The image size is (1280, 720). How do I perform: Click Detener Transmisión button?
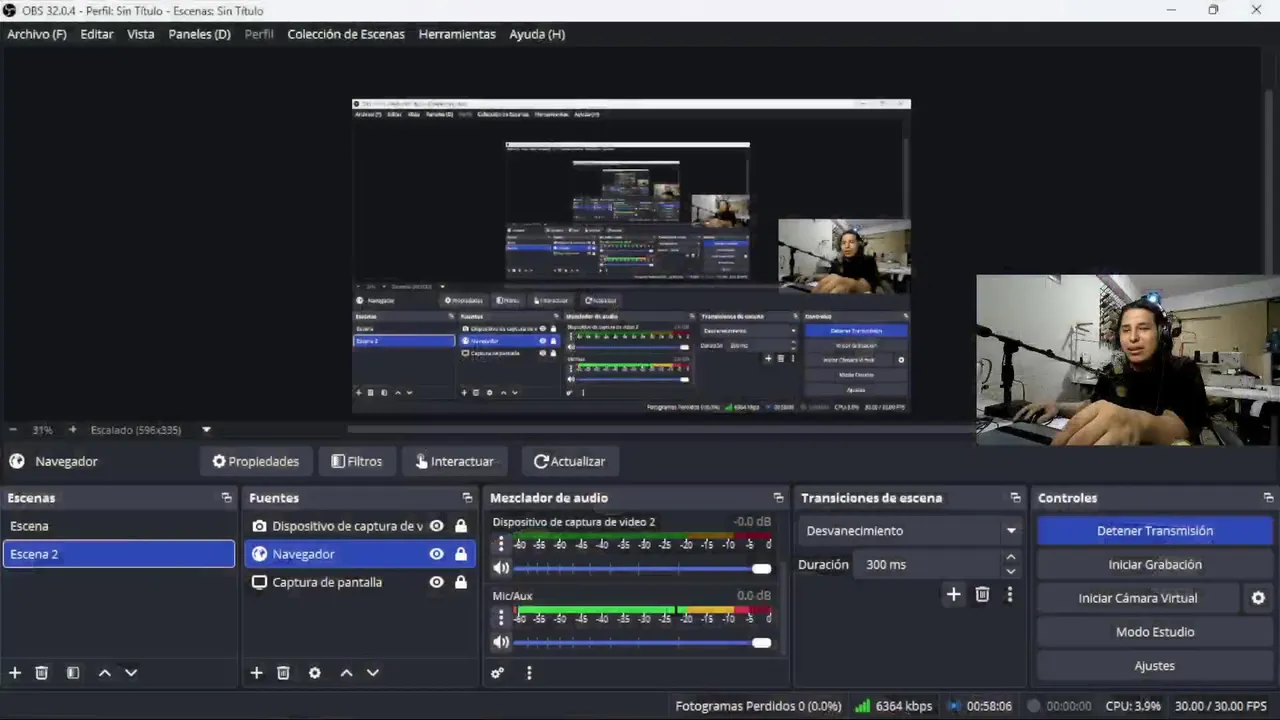click(1155, 531)
